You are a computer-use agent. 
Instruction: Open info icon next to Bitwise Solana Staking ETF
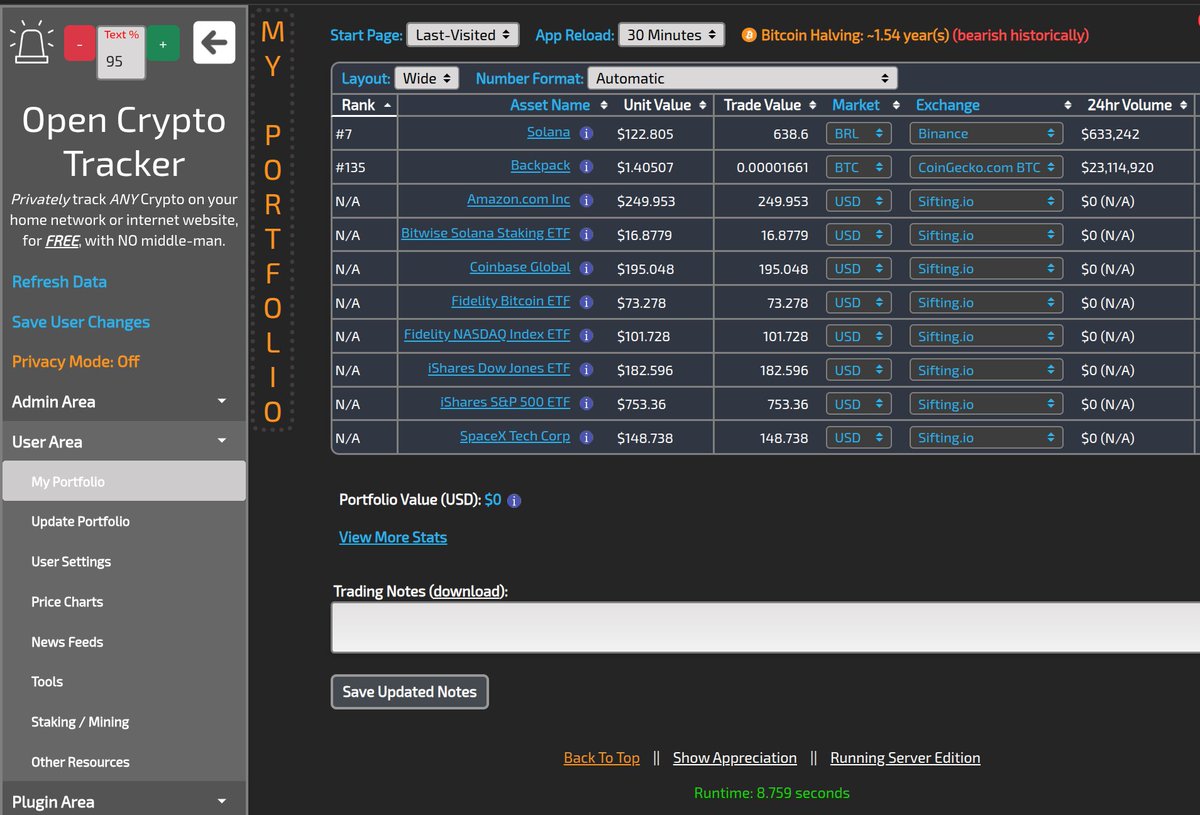(x=587, y=235)
